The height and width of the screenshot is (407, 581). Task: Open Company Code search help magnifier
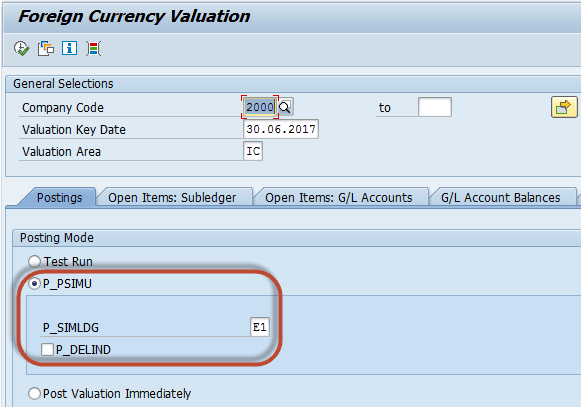click(285, 107)
